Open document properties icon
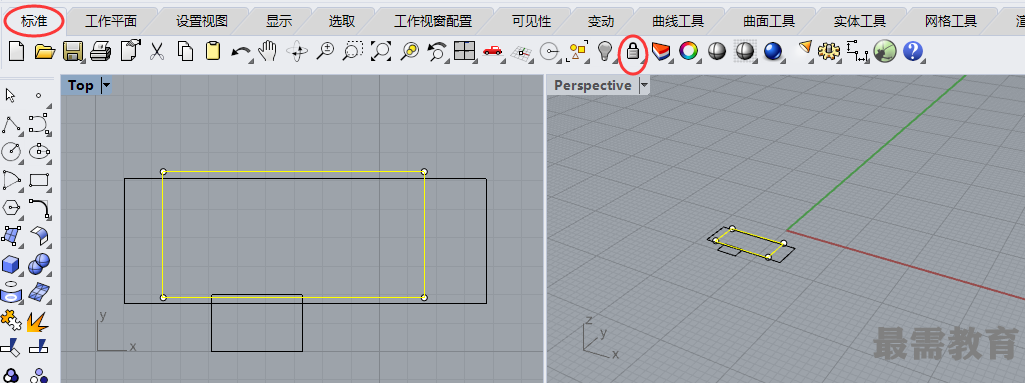The width and height of the screenshot is (1025, 383). tap(129, 51)
